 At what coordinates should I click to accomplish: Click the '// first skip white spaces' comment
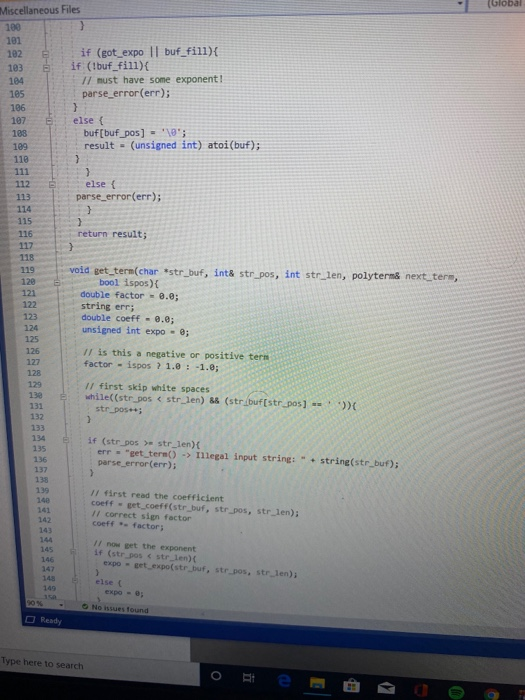147,388
